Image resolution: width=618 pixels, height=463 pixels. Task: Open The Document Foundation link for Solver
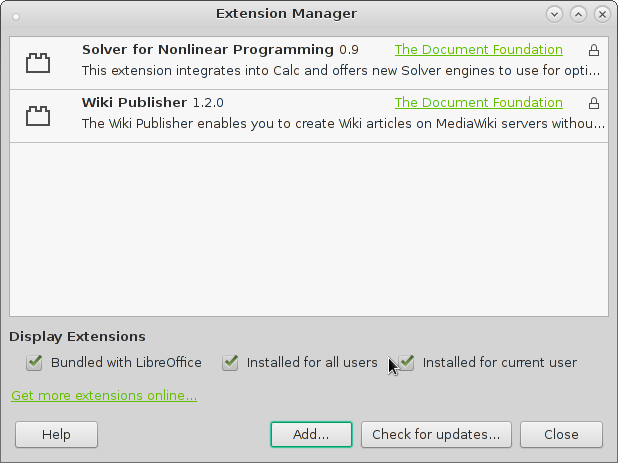pyautogui.click(x=478, y=49)
